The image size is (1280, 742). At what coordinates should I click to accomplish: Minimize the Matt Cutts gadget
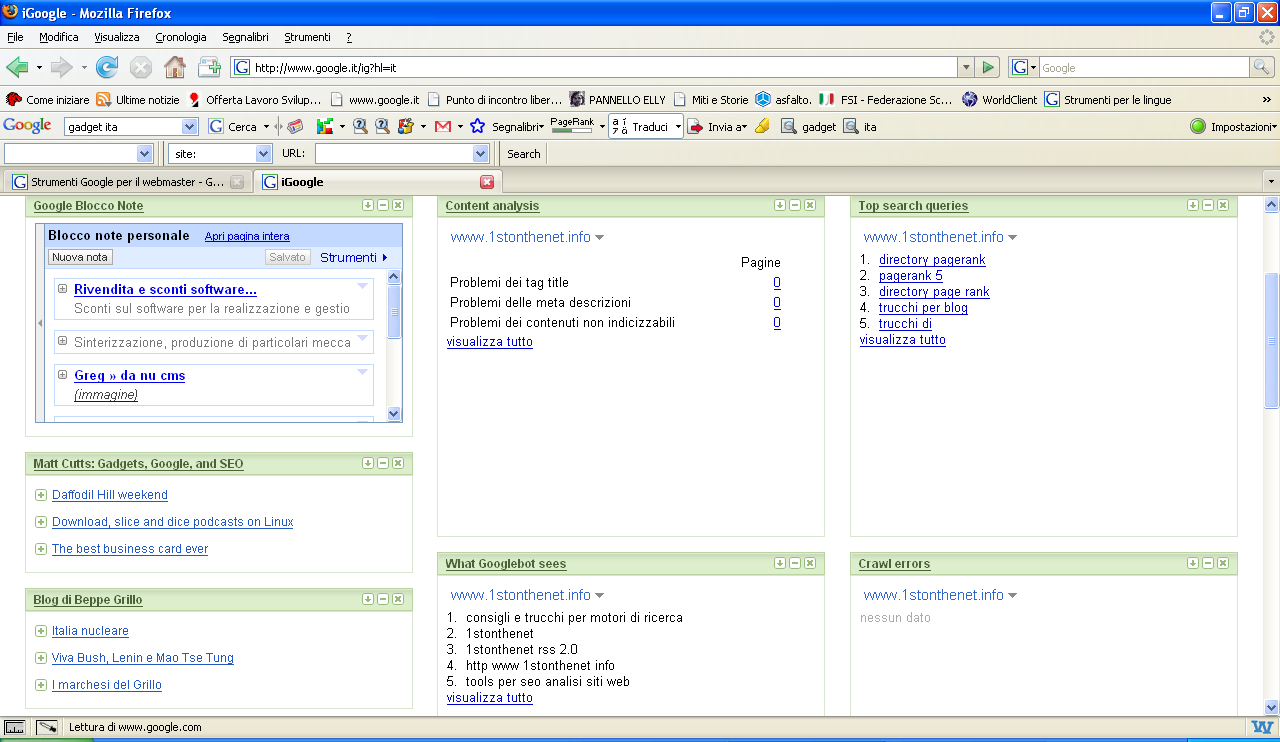[x=383, y=463]
